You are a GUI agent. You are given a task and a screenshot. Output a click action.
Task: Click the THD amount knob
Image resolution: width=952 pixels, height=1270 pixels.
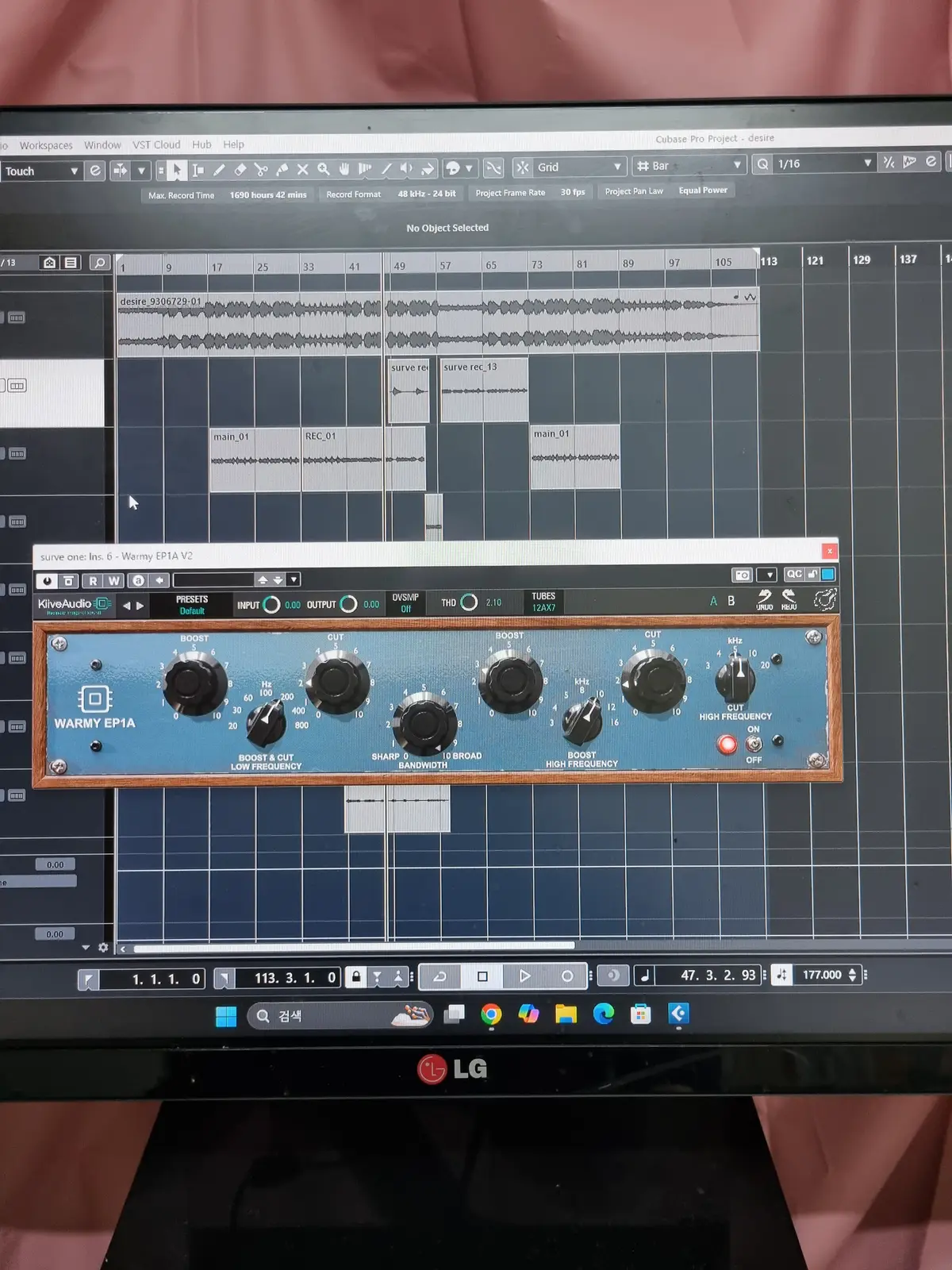[469, 602]
